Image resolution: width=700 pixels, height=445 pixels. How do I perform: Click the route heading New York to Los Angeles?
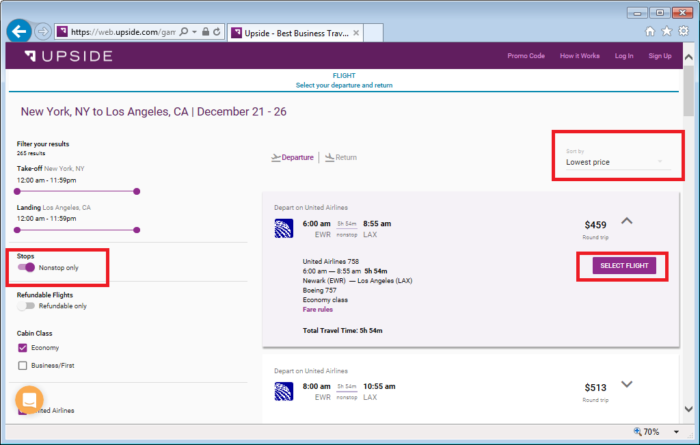pos(154,112)
